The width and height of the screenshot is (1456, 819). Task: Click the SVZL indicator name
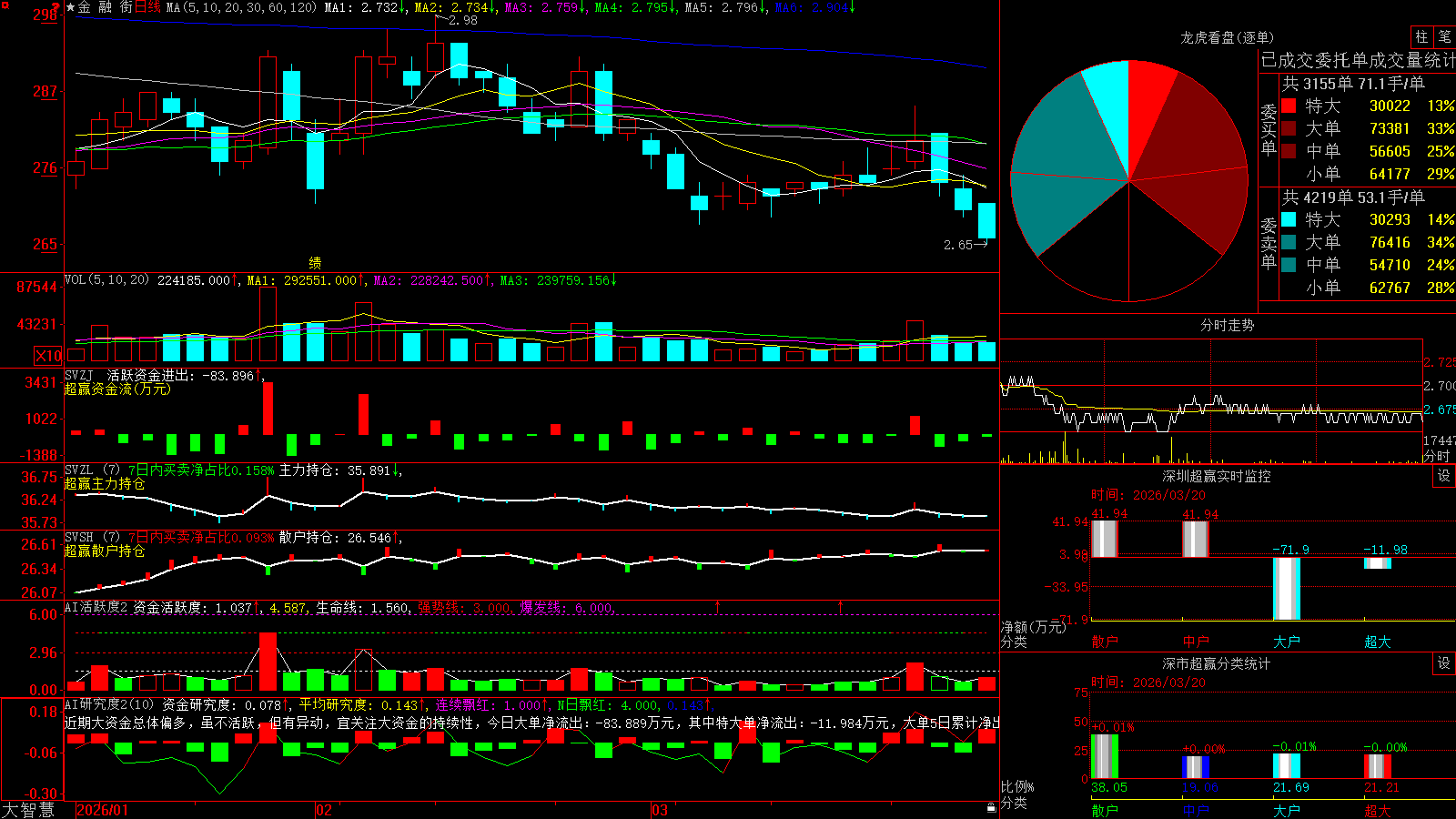point(79,470)
